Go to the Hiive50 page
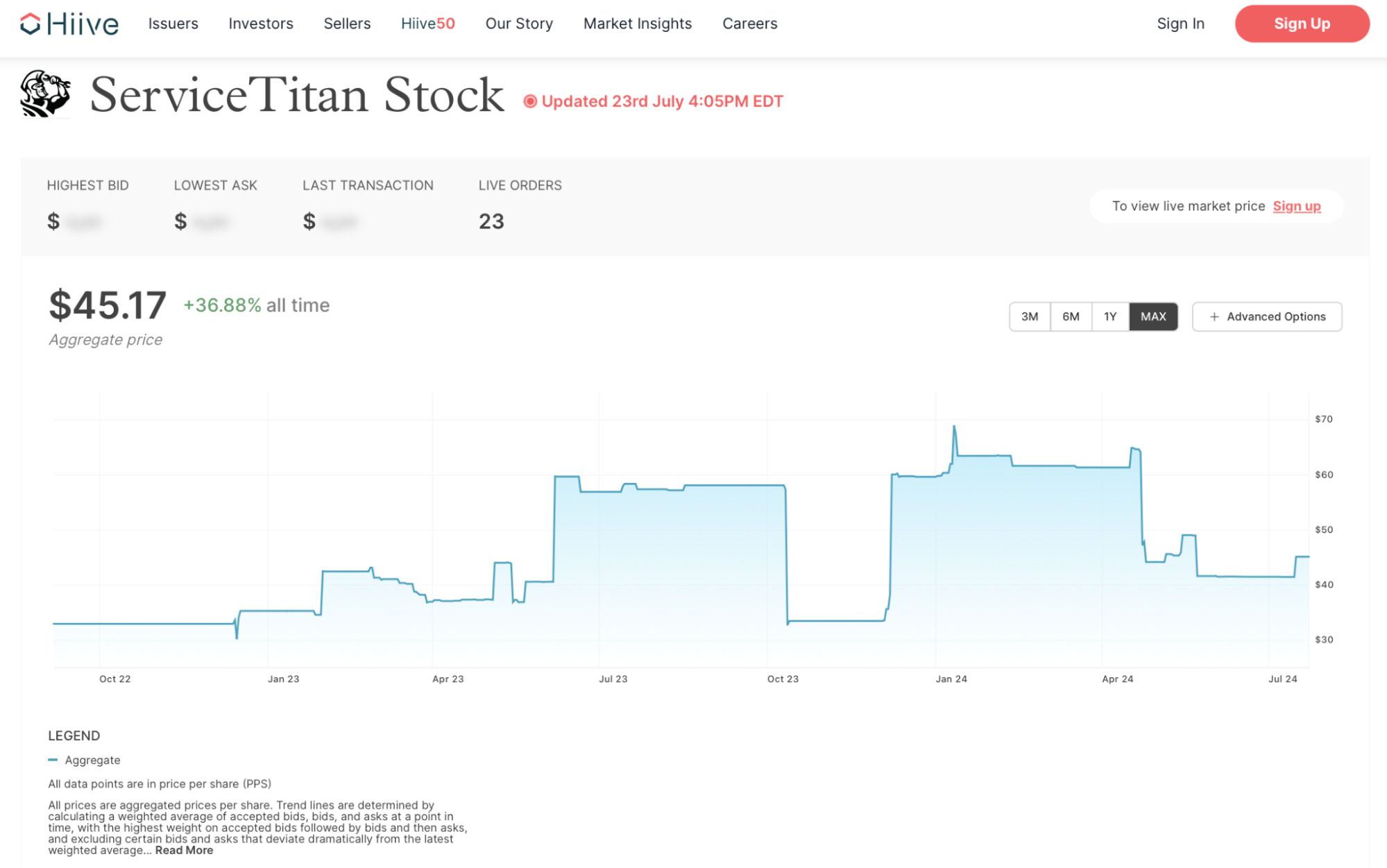The width and height of the screenshot is (1387, 868). 428,24
